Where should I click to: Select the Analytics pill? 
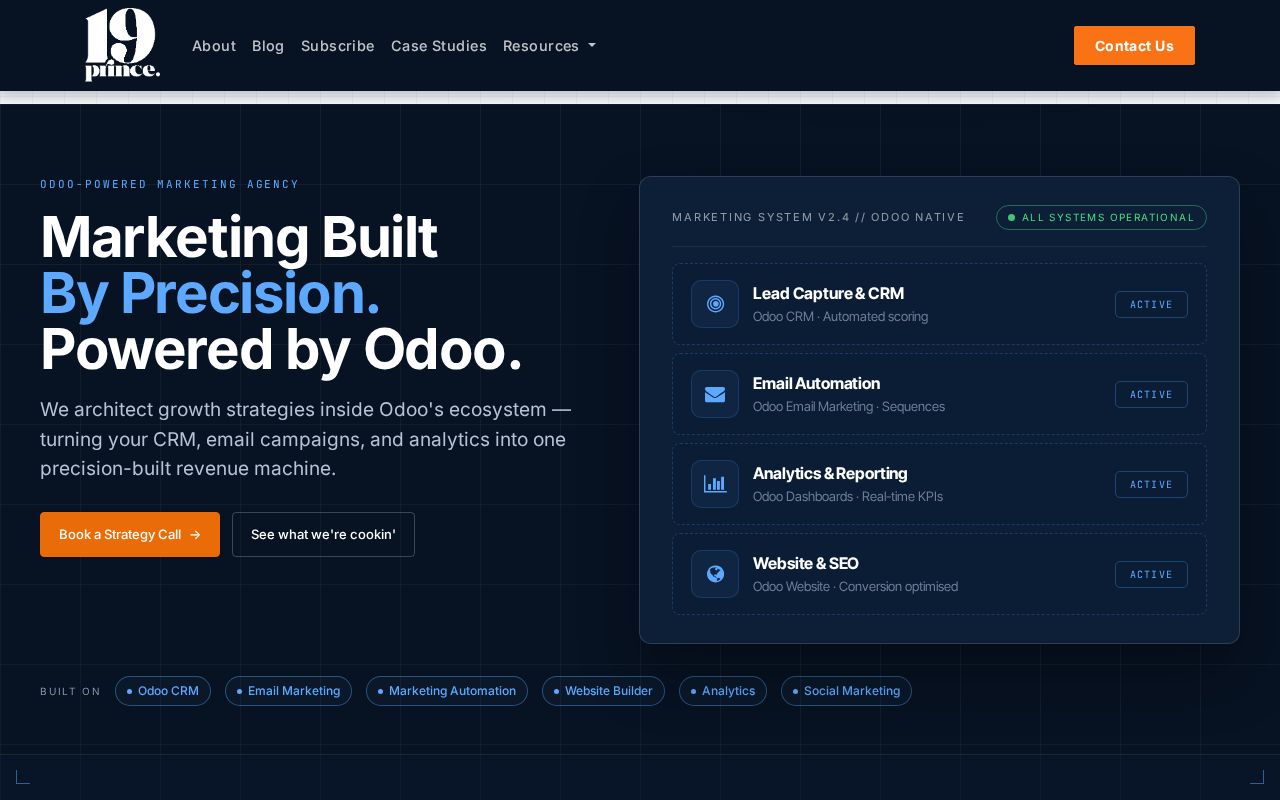click(x=723, y=691)
